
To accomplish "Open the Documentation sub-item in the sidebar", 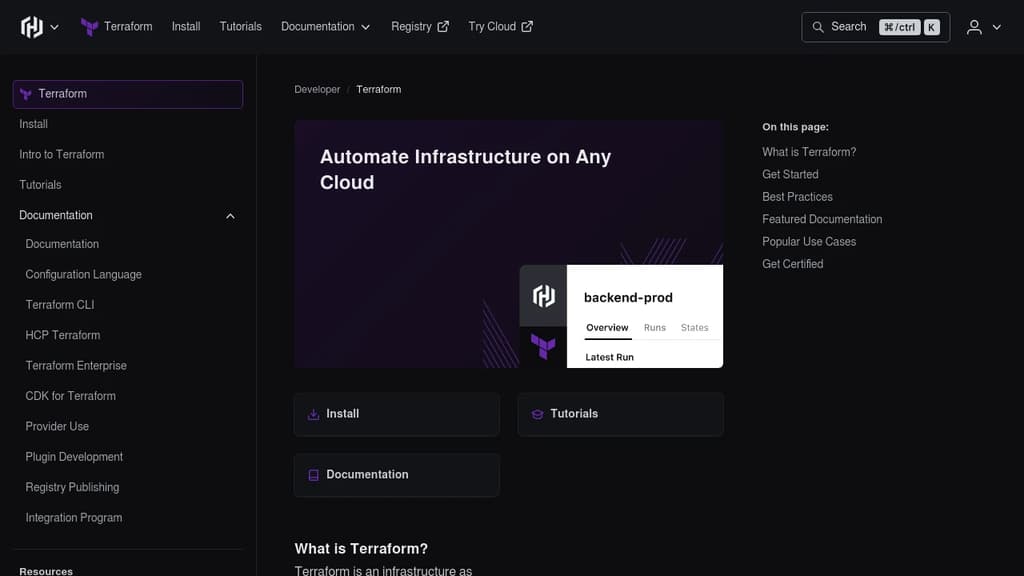I will coord(62,244).
